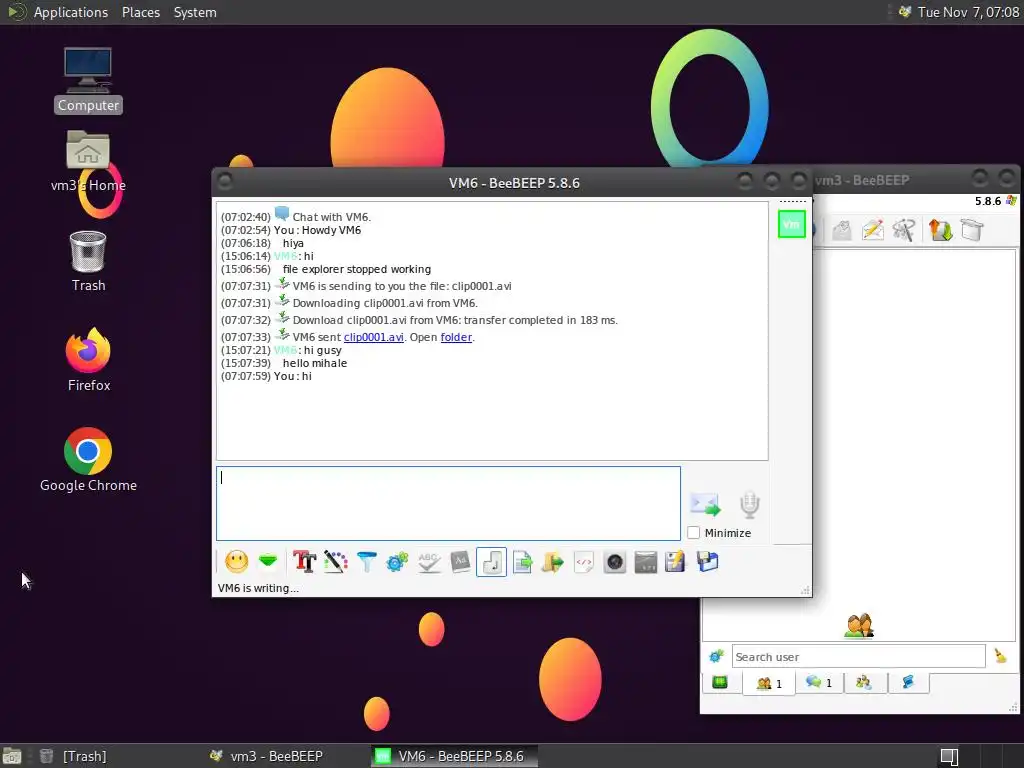Click envelope icon in vm3 BeeBEEP toolbar
This screenshot has width=1024, height=768.
[x=842, y=230]
